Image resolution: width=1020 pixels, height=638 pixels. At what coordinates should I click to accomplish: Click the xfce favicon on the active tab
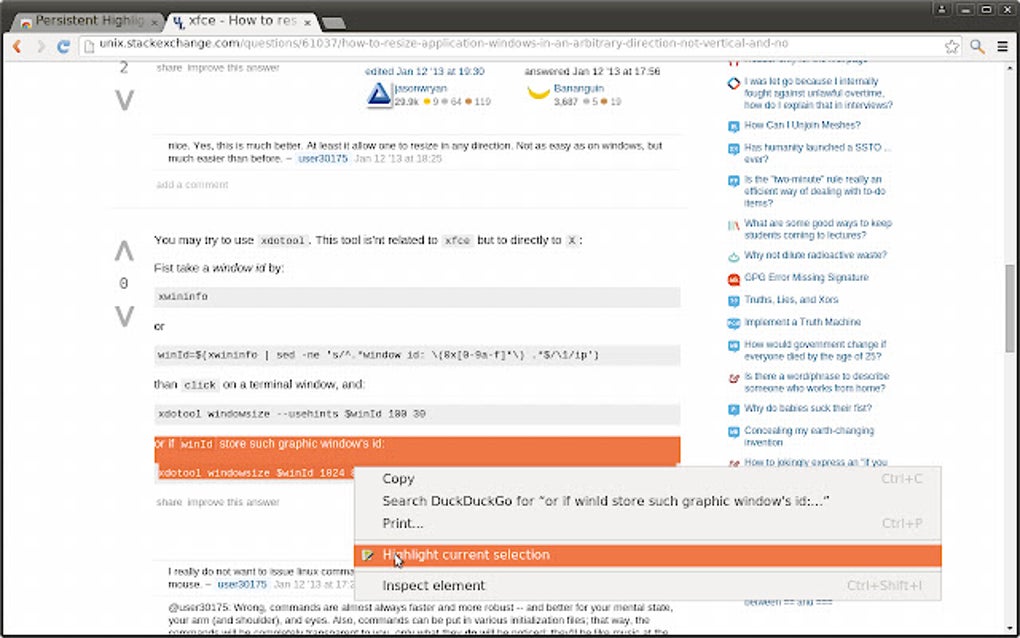[180, 20]
